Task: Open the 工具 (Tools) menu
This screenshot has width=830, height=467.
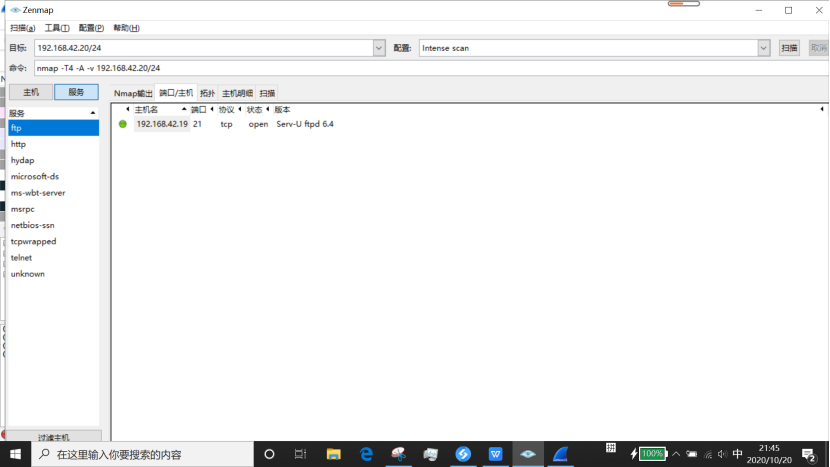Action: (x=57, y=28)
